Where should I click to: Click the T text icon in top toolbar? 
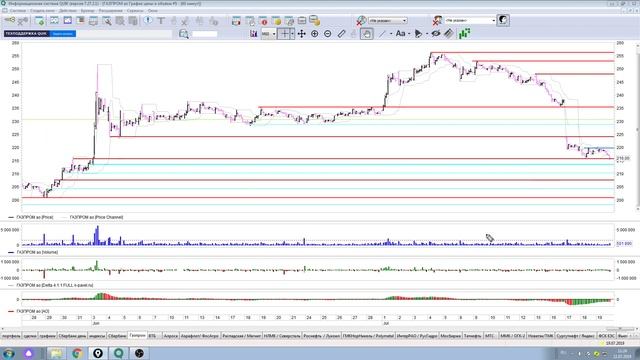click(161, 20)
